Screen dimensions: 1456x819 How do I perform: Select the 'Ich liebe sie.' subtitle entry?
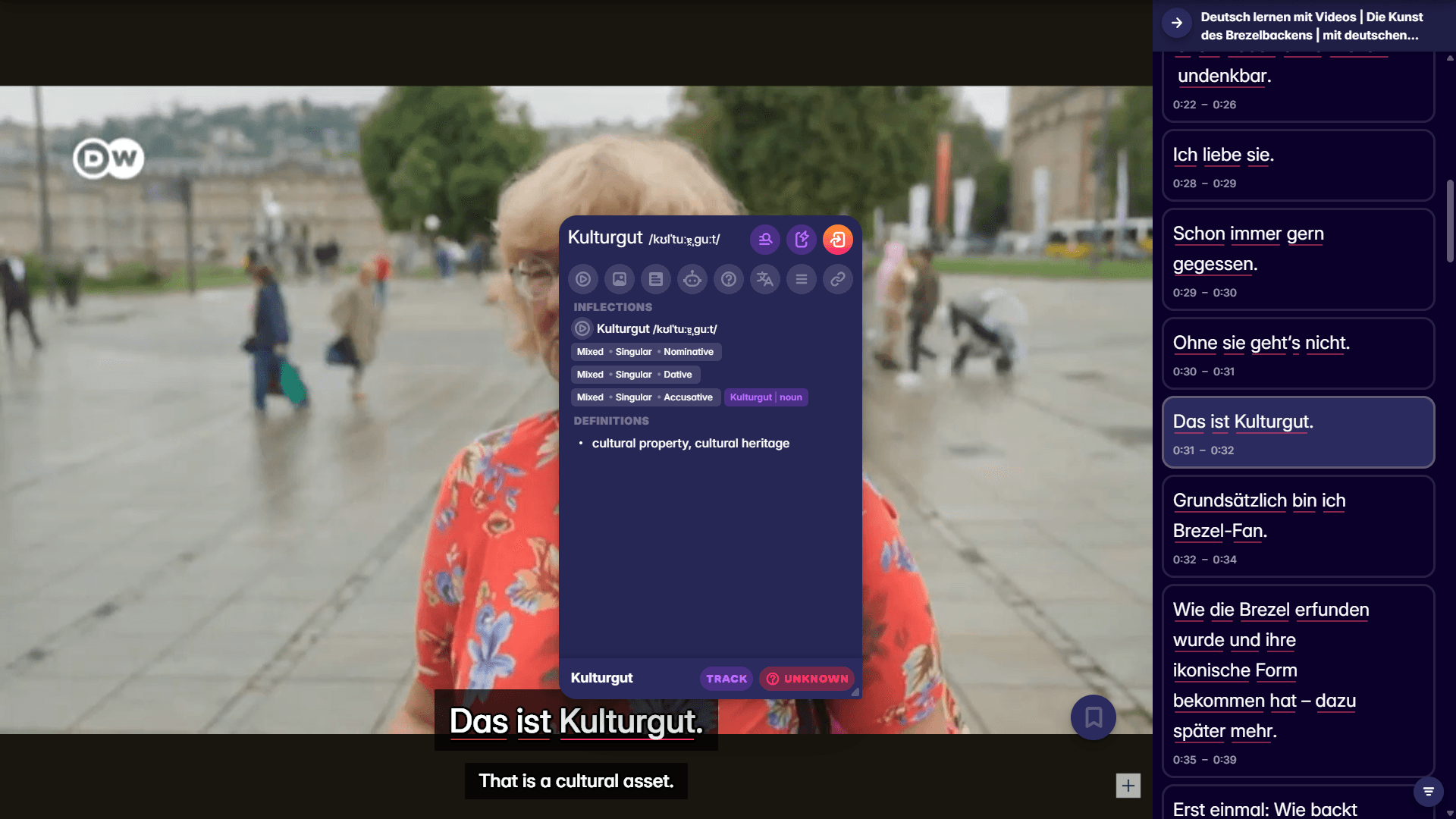(x=1298, y=165)
